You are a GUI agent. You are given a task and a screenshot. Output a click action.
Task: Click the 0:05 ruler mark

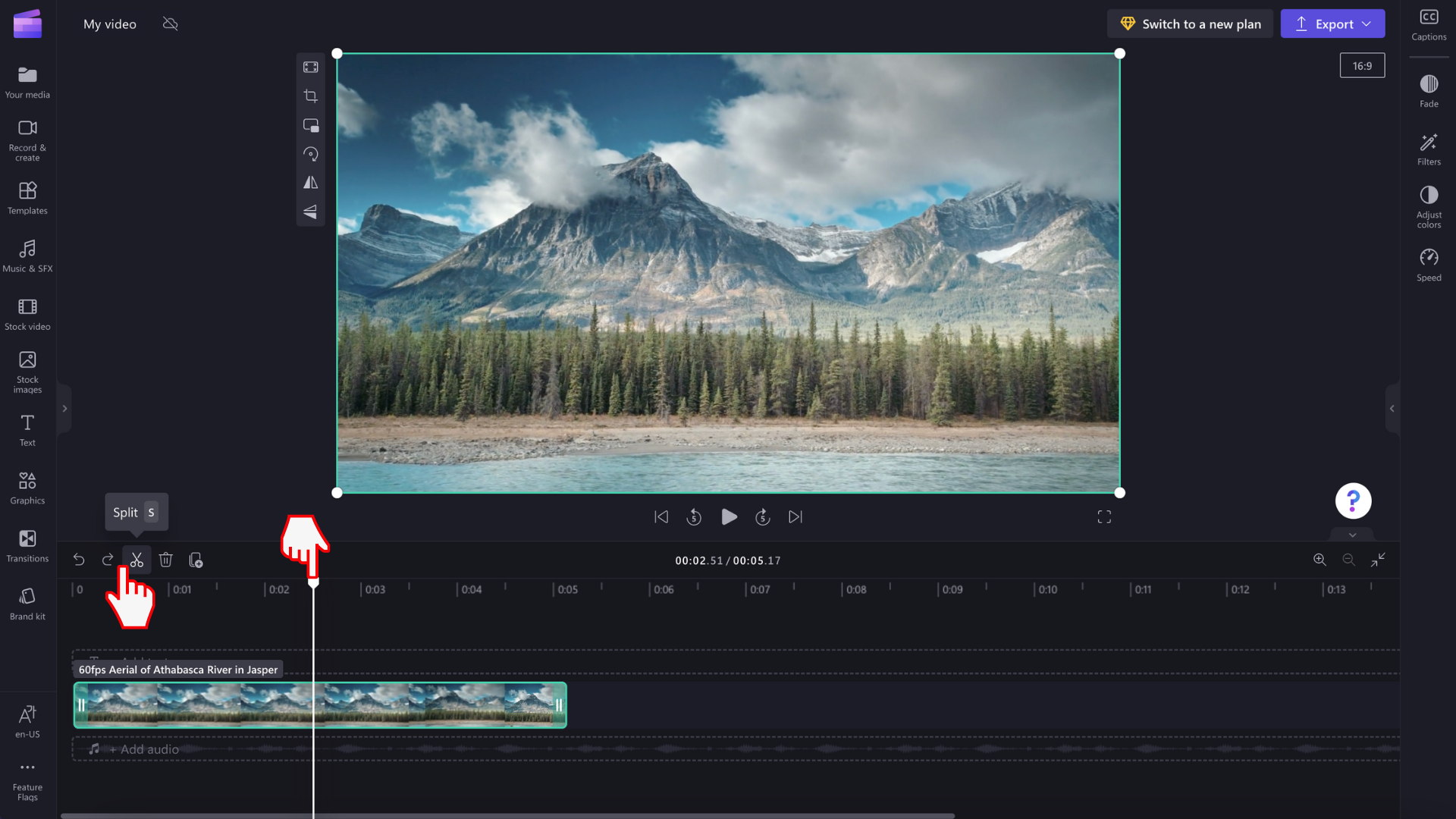[566, 589]
